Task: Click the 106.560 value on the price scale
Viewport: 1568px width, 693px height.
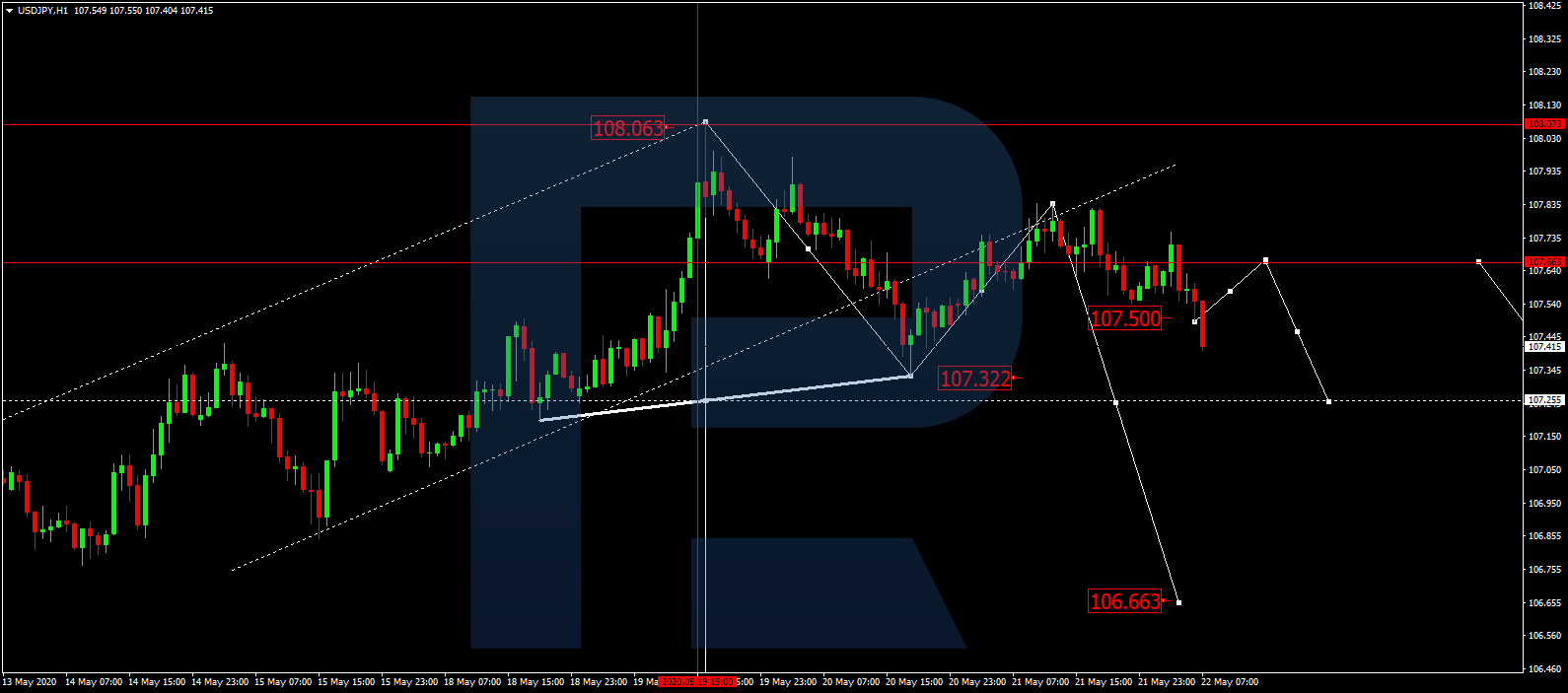Action: tap(1544, 636)
